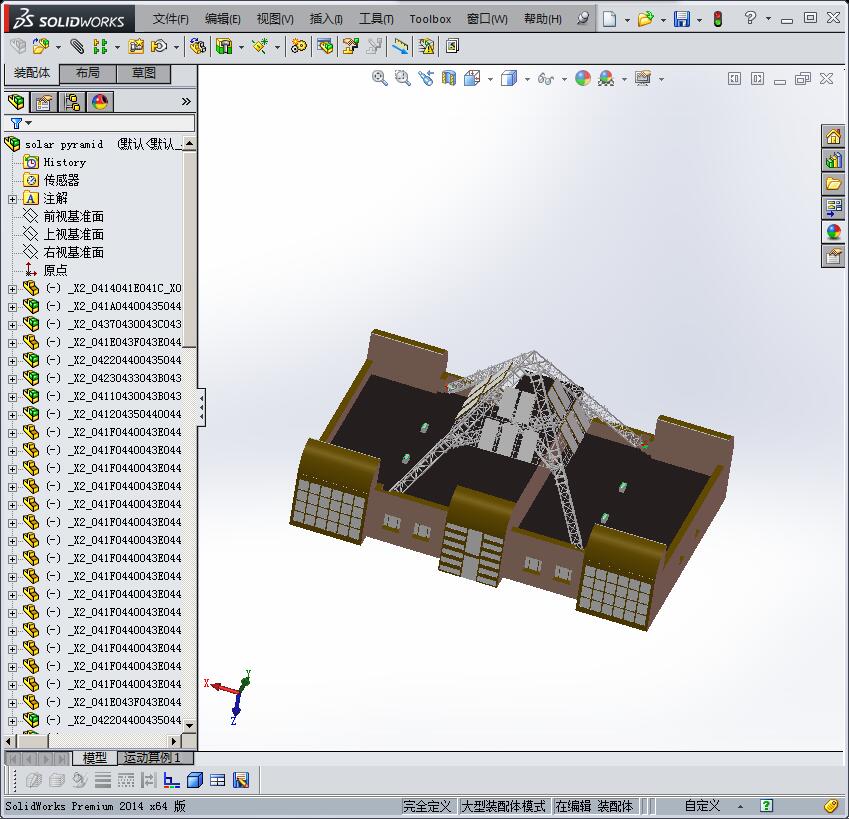
Task: Click the Mate paperclip icon
Action: [77, 47]
